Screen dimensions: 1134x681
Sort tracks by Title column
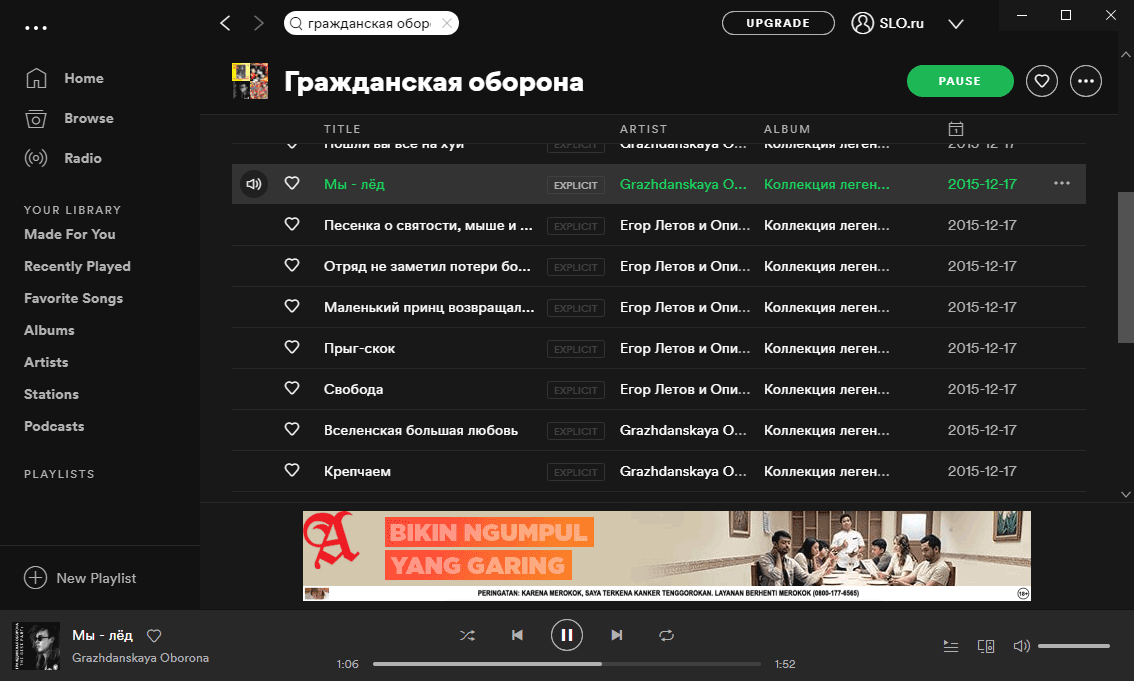pos(342,129)
